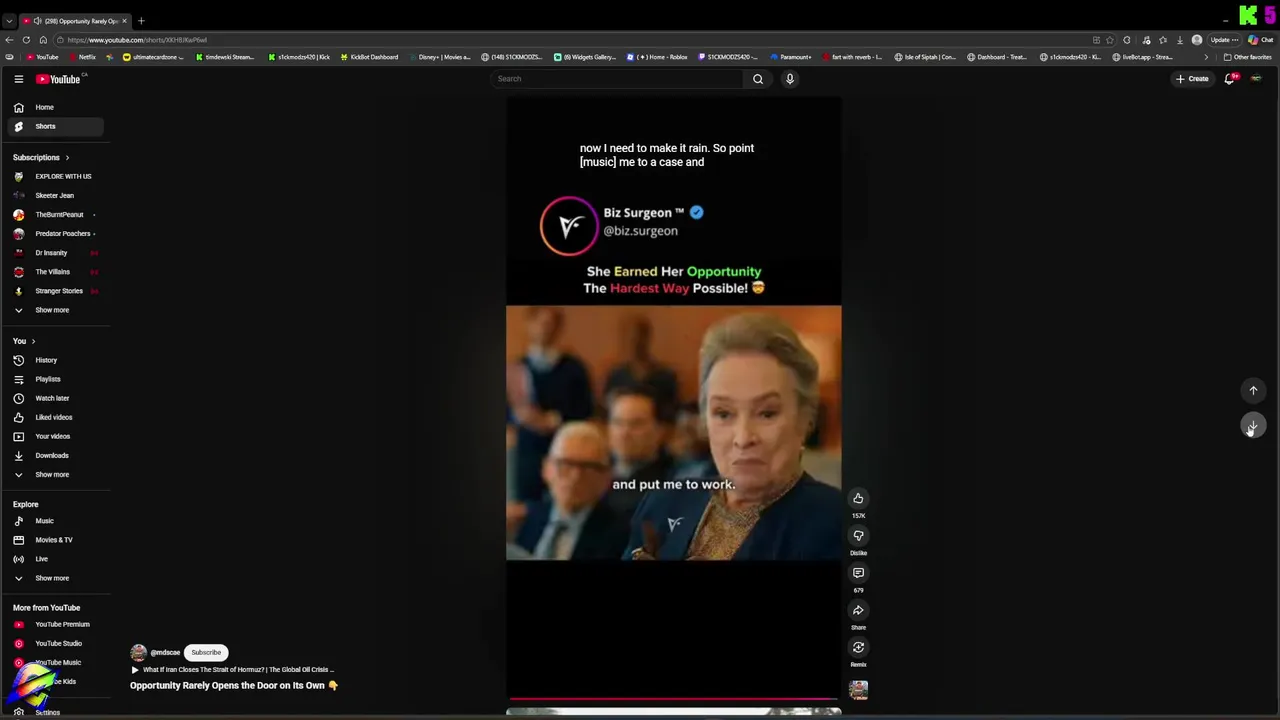Screen dimensions: 1280x720
Task: Dislike this Short
Action: point(858,535)
